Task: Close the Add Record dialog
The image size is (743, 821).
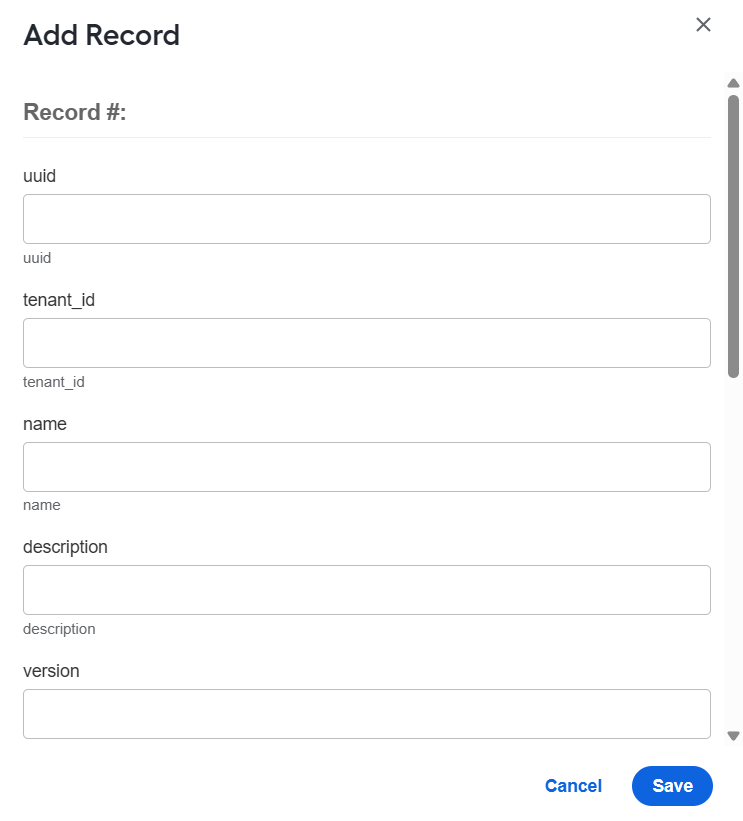Action: point(703,25)
